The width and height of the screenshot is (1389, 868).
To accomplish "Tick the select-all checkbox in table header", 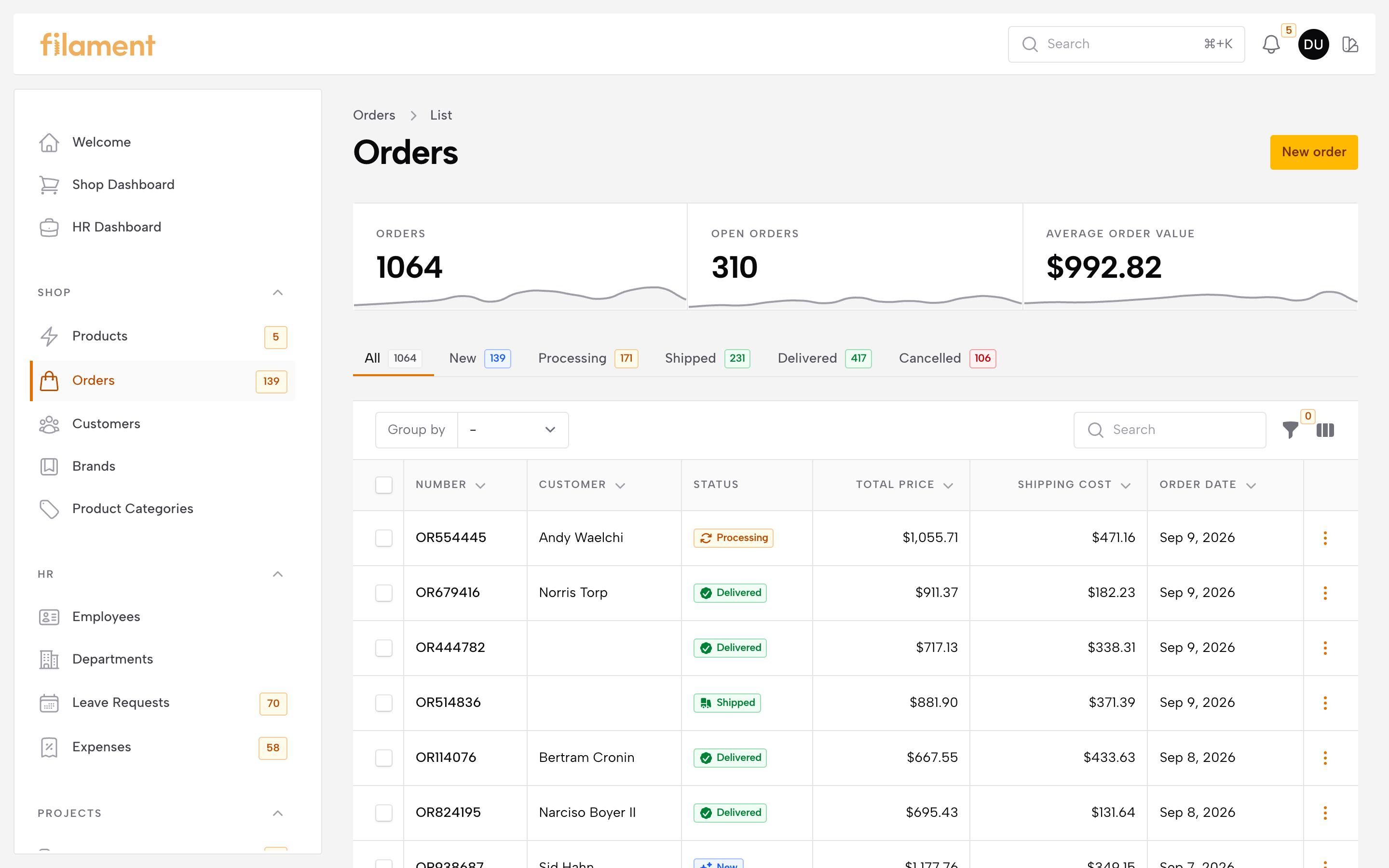I will (x=383, y=485).
